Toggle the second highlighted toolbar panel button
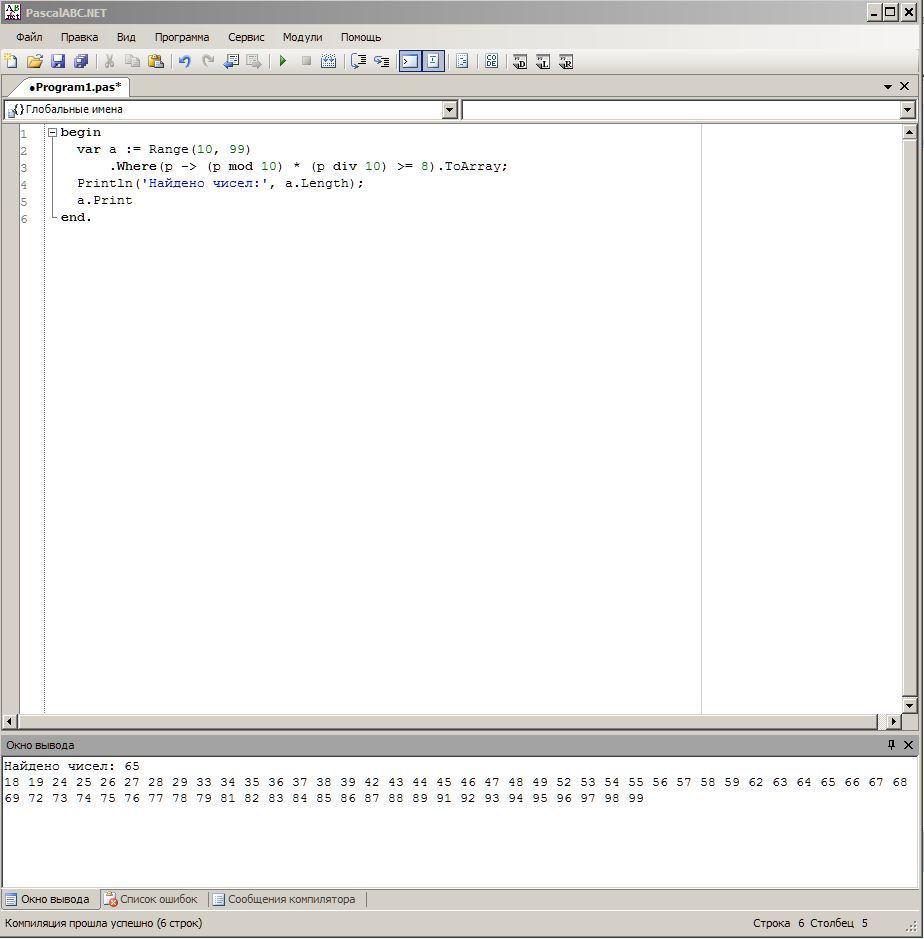Viewport: 924px width, 939px height. click(433, 62)
